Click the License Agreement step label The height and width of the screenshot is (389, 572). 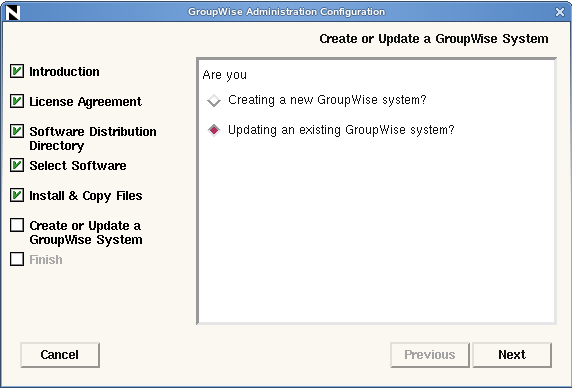click(x=85, y=102)
